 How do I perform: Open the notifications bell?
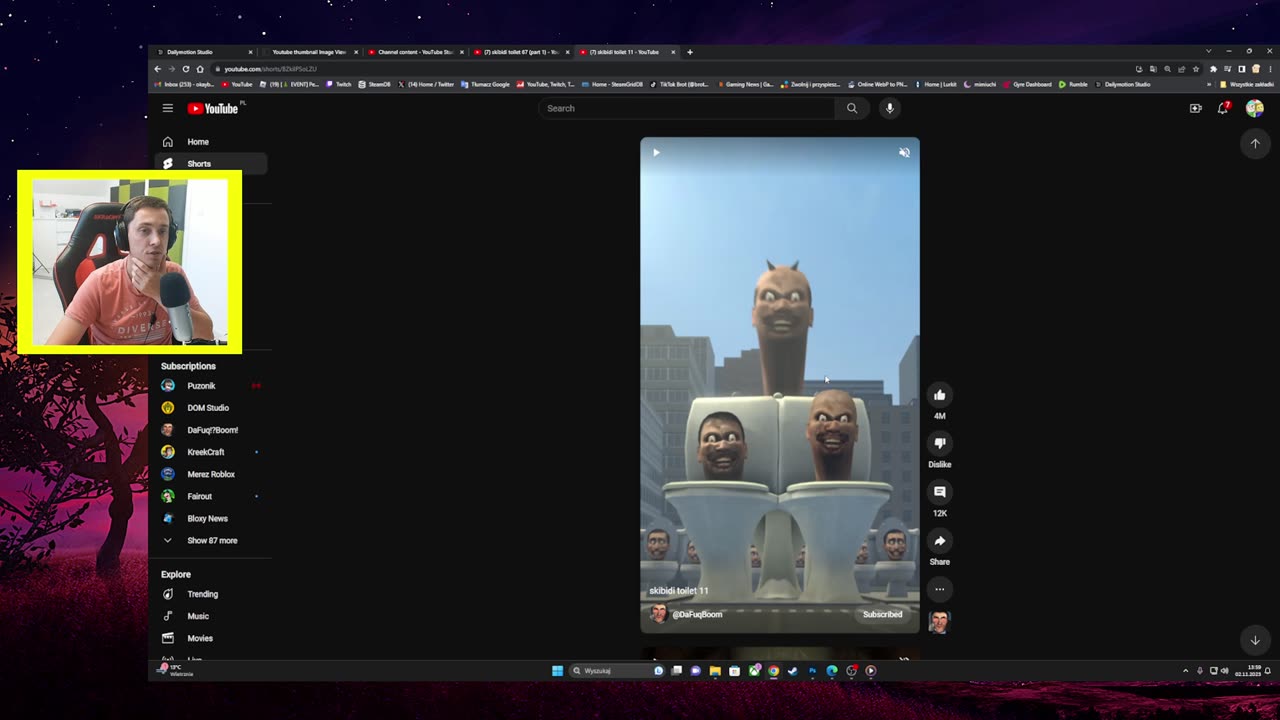pyautogui.click(x=1223, y=108)
